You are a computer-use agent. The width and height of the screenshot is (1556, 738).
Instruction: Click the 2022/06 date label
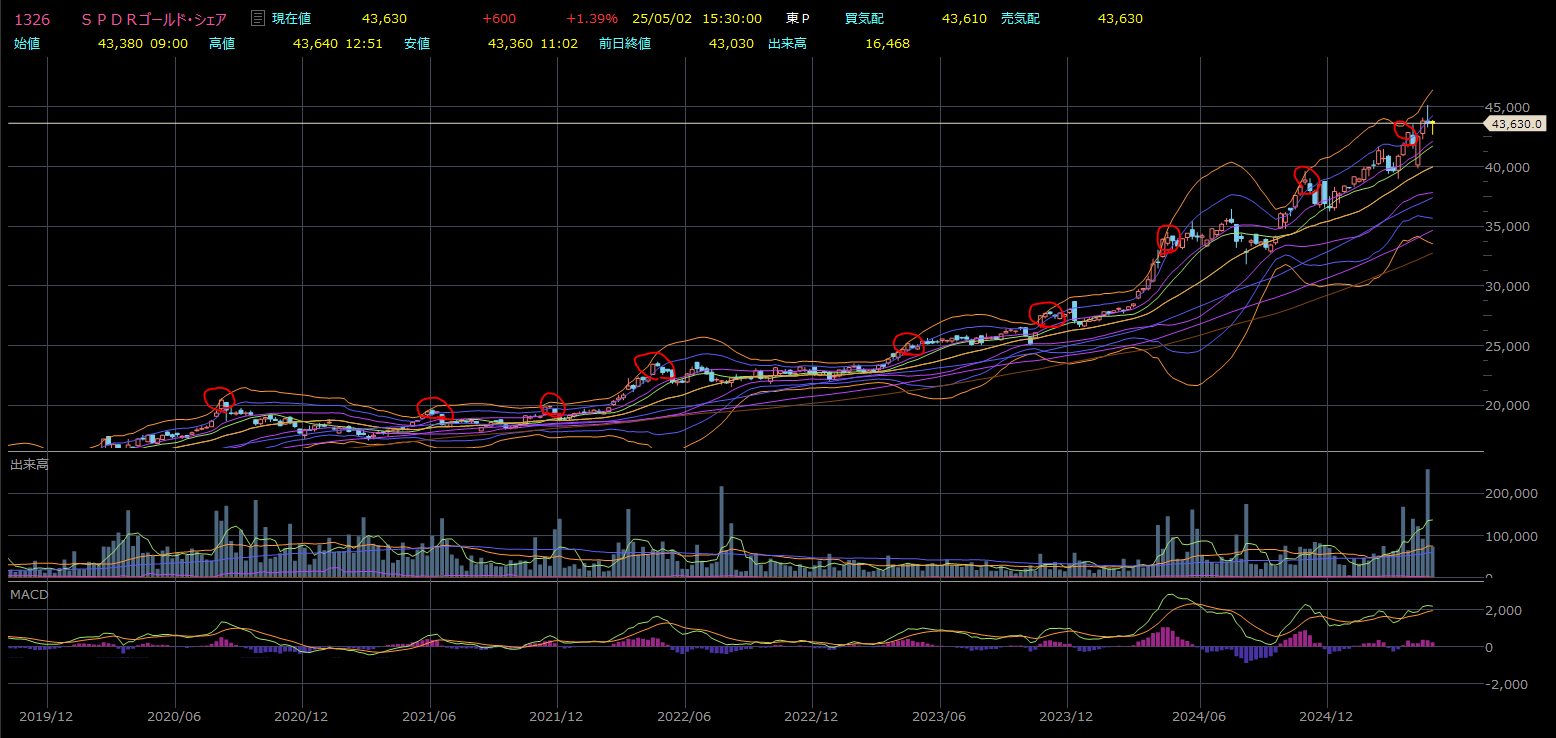point(685,717)
